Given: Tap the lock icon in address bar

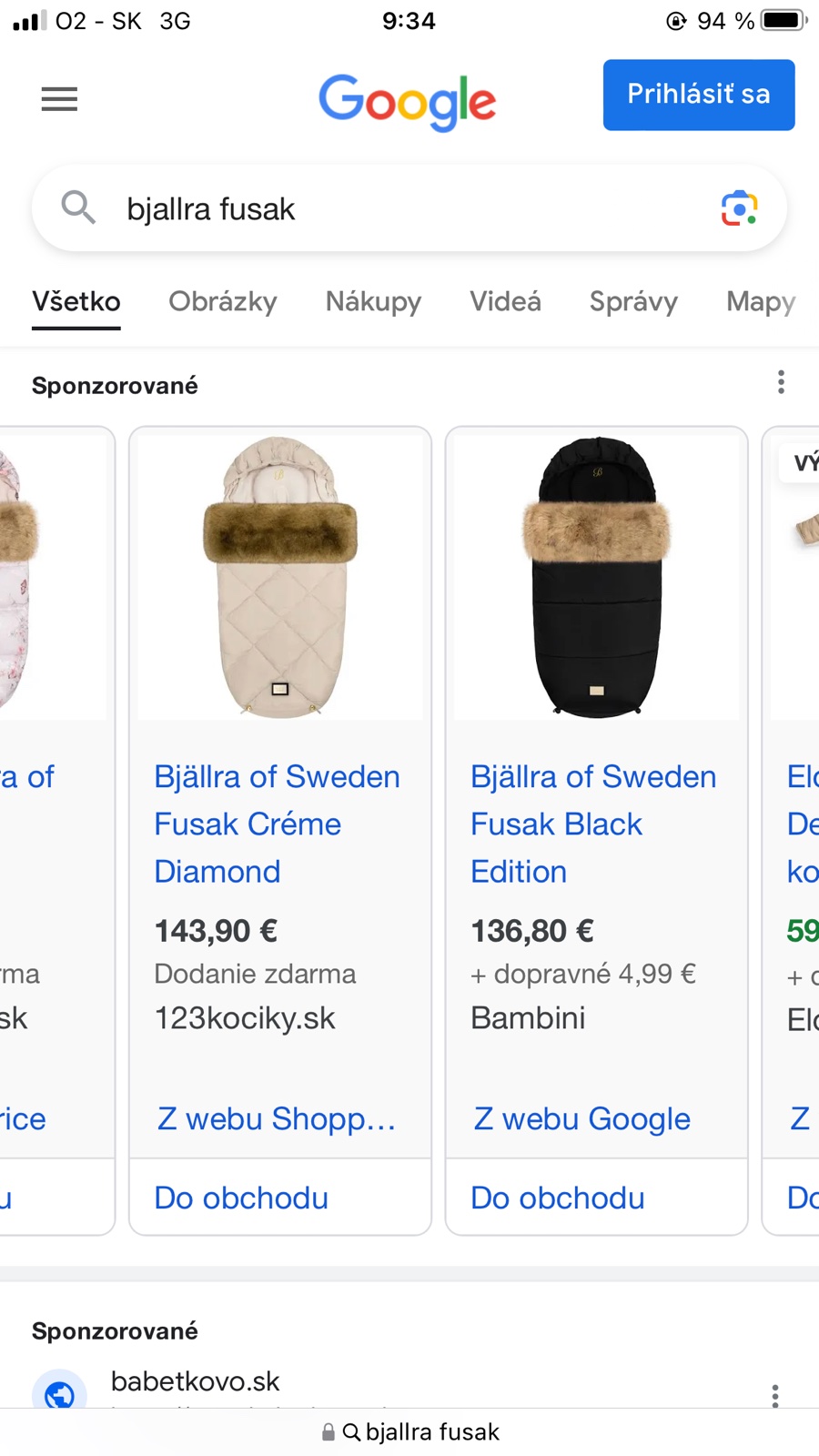Looking at the screenshot, I should tap(329, 1432).
